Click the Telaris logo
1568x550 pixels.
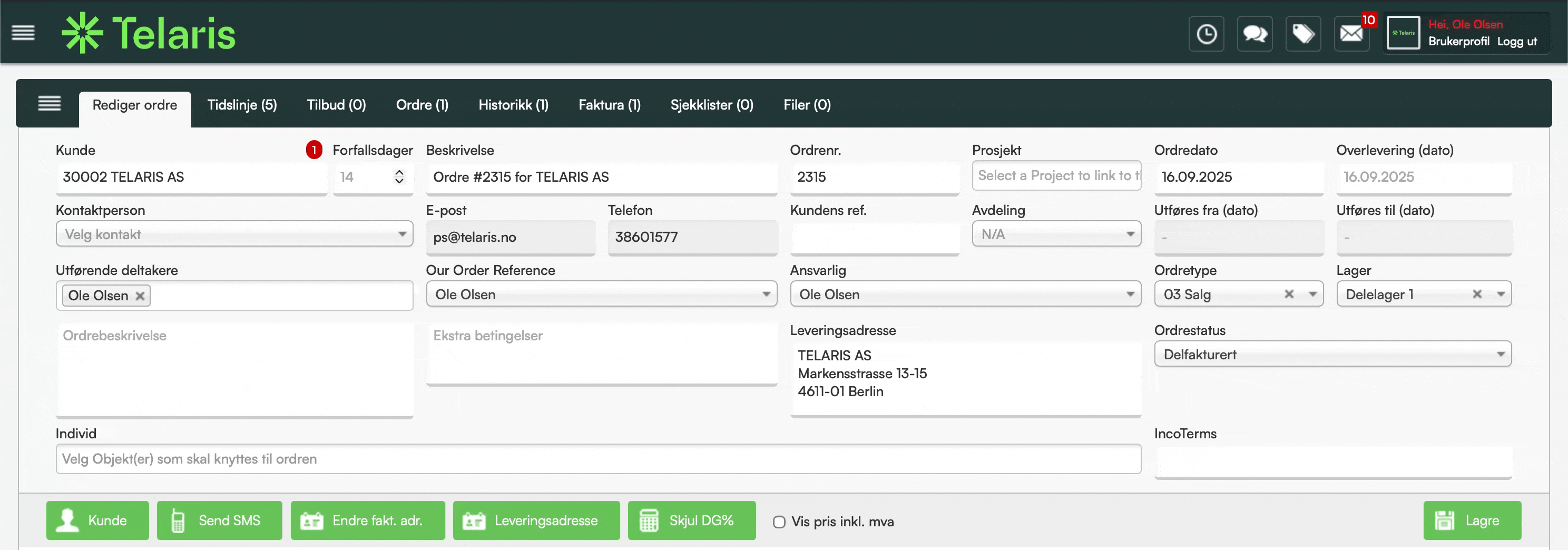coord(149,33)
